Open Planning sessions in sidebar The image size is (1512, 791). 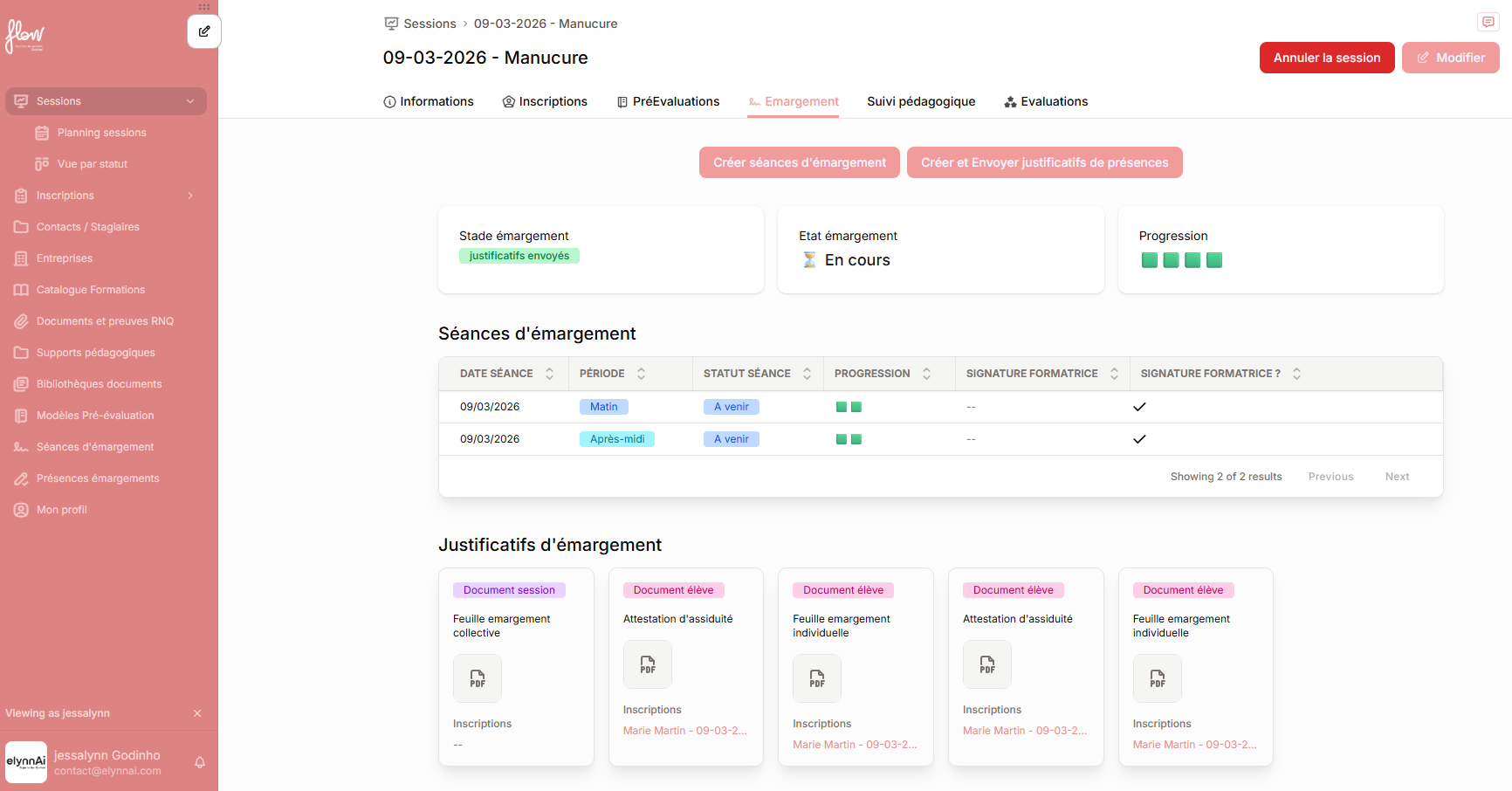(x=101, y=133)
